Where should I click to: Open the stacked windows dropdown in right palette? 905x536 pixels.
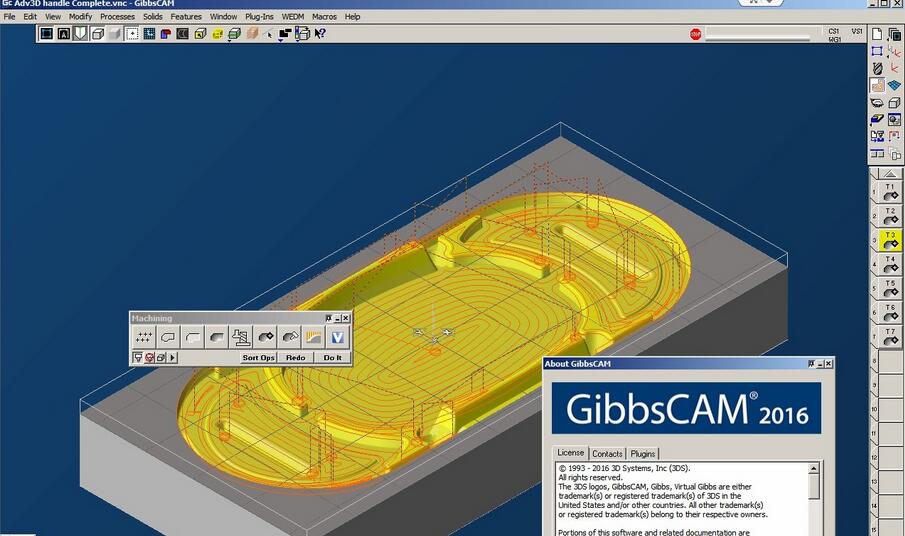894,35
